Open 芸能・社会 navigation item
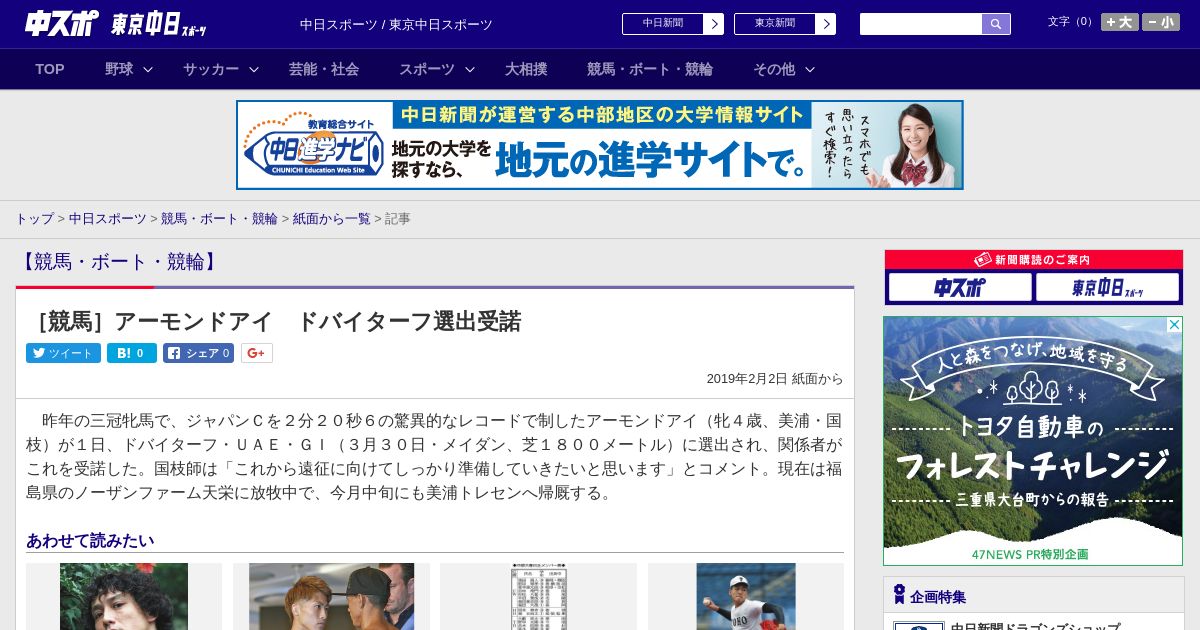This screenshot has width=1200, height=630. click(324, 69)
